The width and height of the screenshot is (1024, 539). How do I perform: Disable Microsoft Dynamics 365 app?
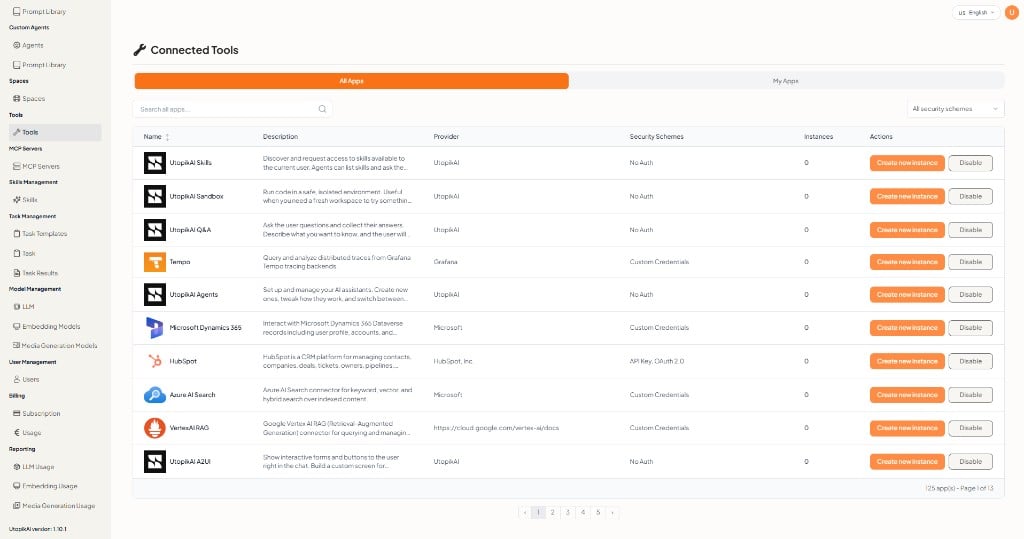[970, 328]
